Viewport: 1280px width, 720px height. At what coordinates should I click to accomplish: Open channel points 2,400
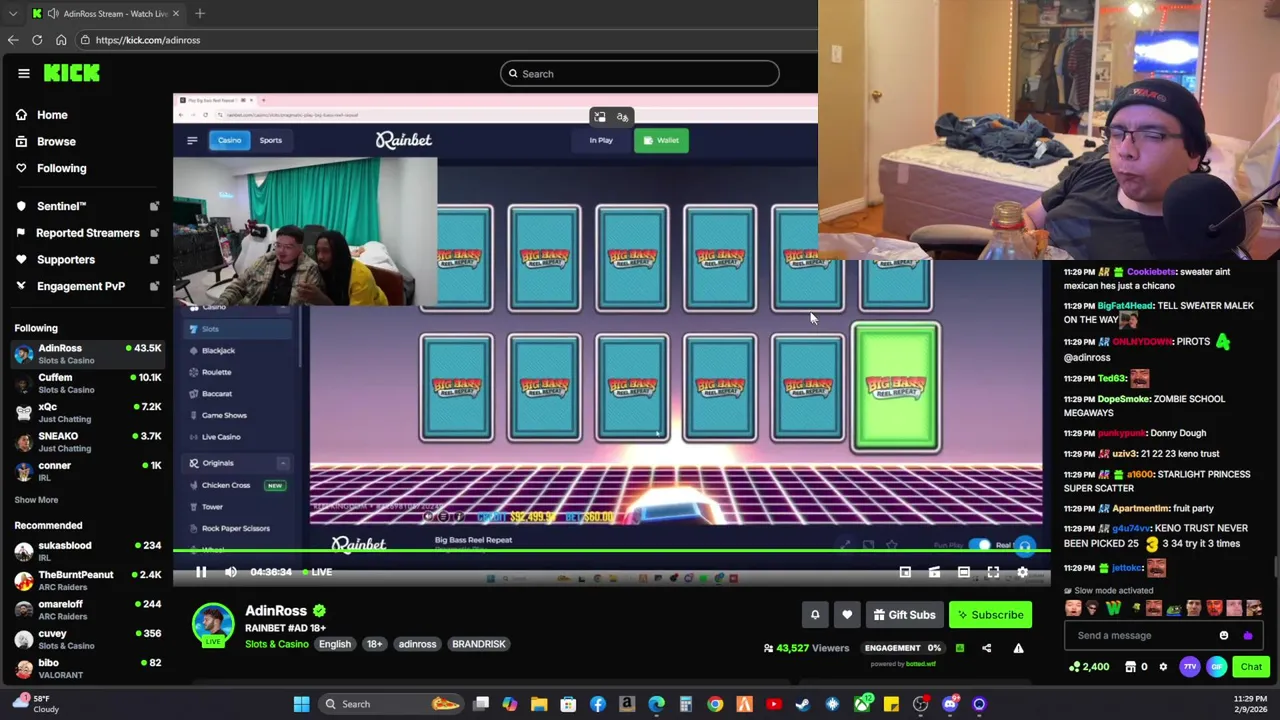coord(1089,667)
